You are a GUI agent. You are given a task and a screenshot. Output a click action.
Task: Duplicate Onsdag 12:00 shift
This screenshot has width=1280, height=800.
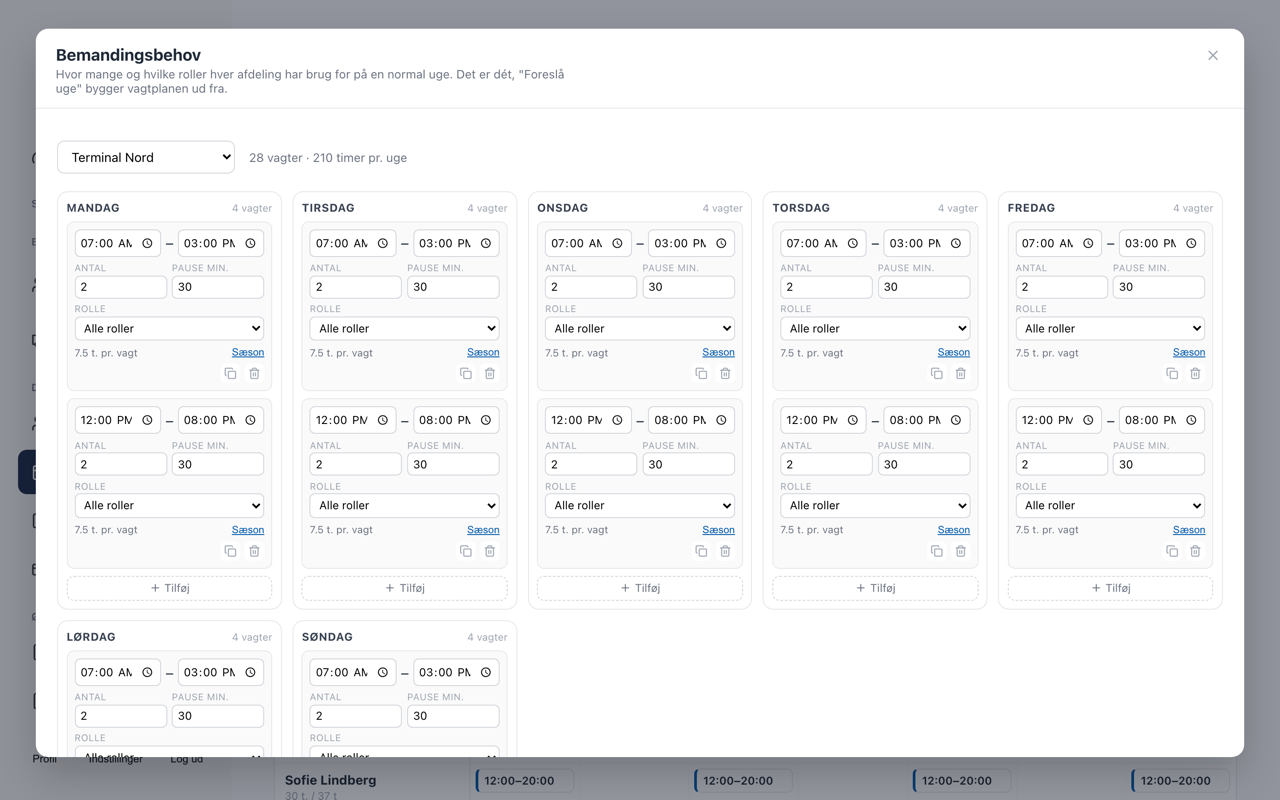tap(701, 551)
